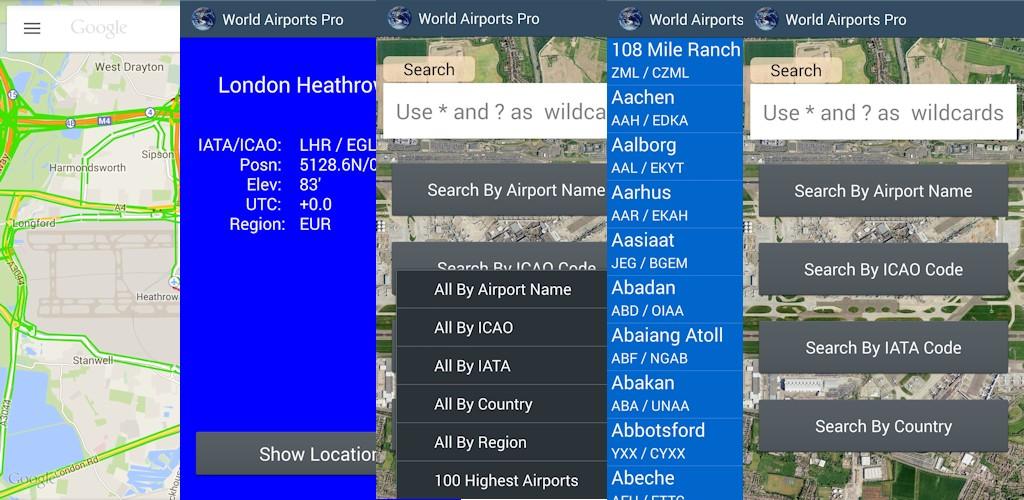Viewport: 1024px width, 500px height.
Task: Tap the globe icon above the airport list
Action: [630, 19]
